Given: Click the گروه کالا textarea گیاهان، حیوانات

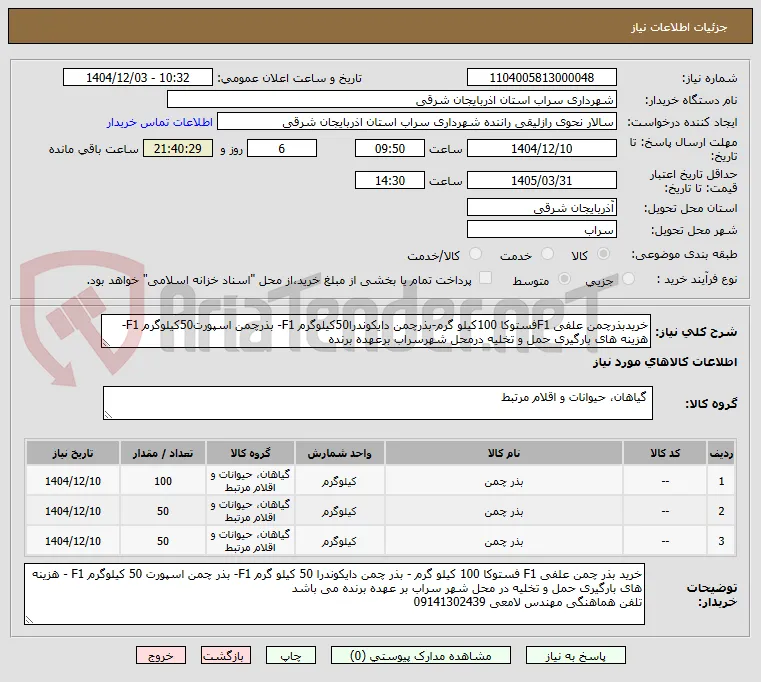Looking at the screenshot, I should point(378,403).
